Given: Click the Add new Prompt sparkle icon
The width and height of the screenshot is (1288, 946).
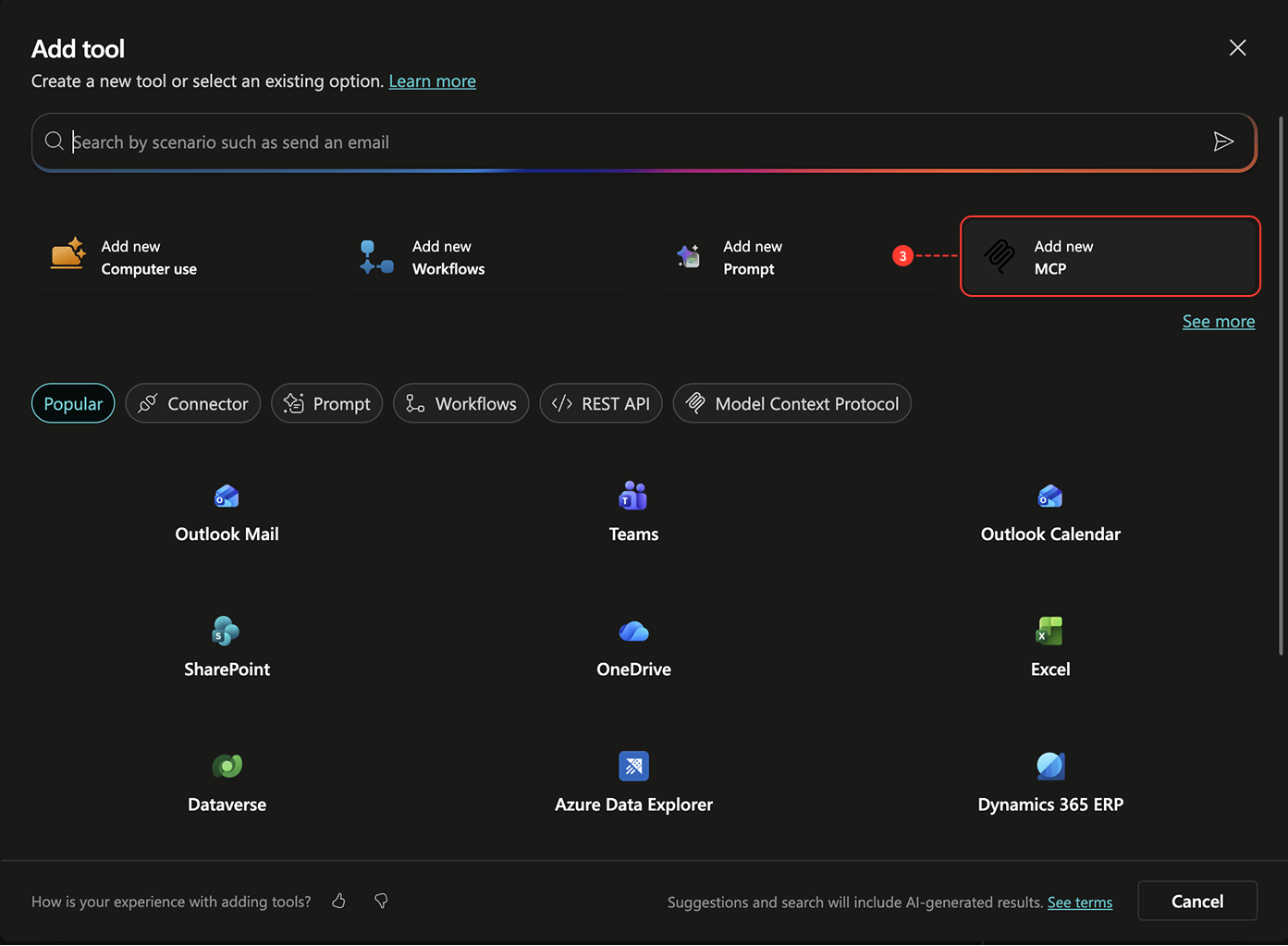Looking at the screenshot, I should point(689,256).
